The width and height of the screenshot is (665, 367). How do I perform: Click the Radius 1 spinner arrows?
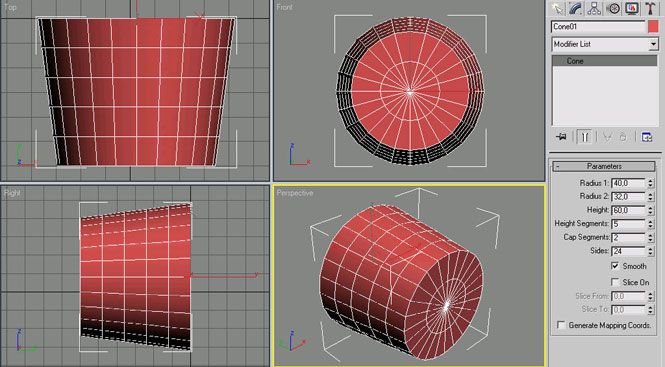point(650,183)
